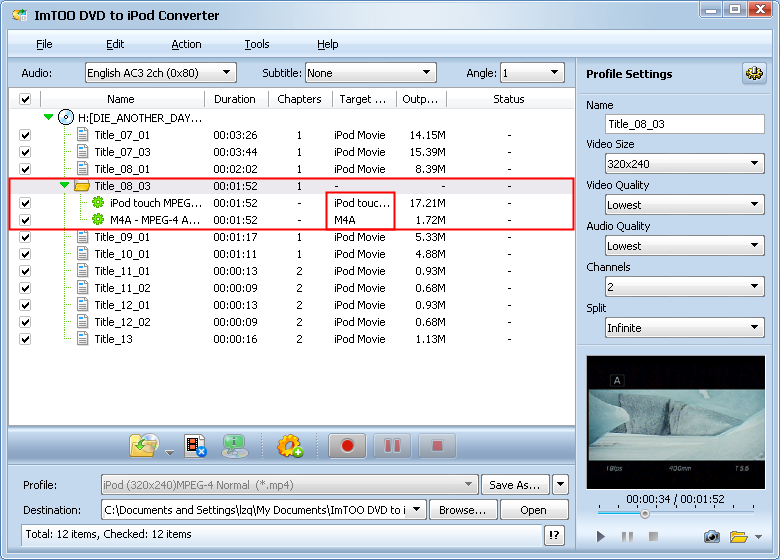Collapse the DVD root tree node
Viewport: 780px width, 560px height.
coord(48,117)
